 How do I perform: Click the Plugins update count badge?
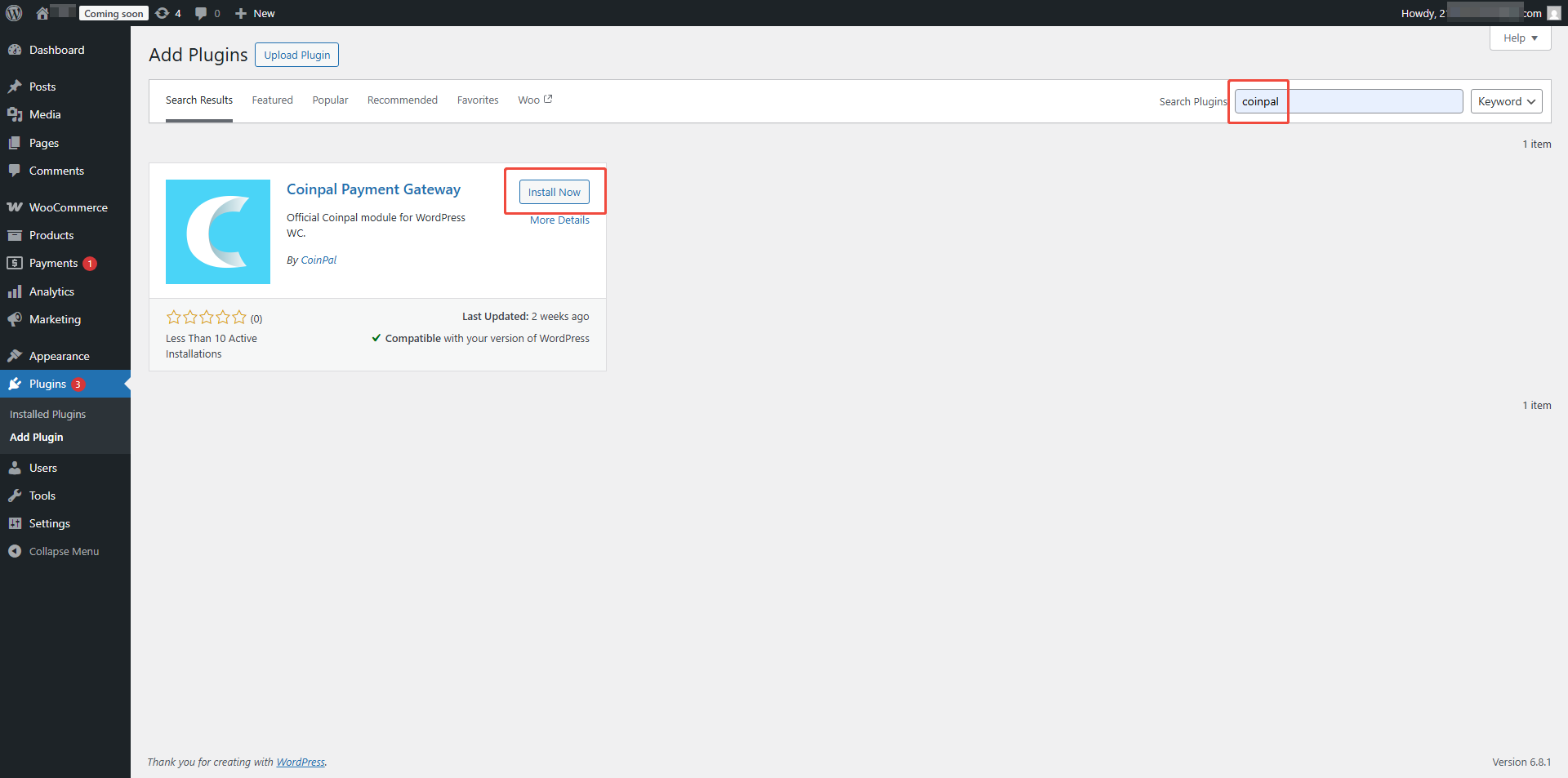78,385
